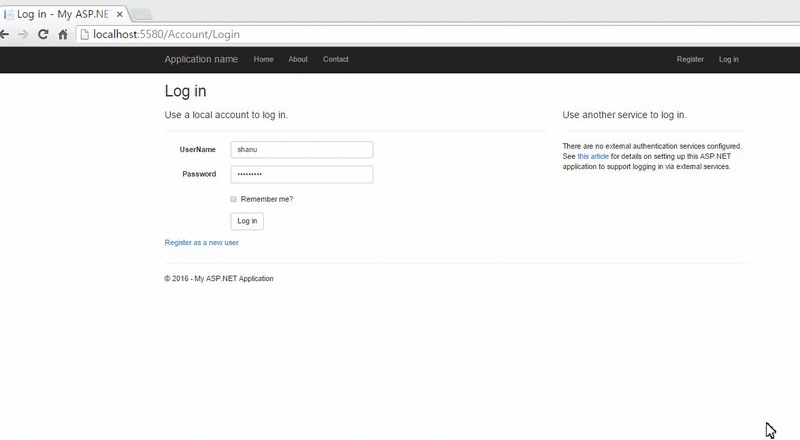Go to the browser home icon
The image size is (800, 440).
point(63,34)
